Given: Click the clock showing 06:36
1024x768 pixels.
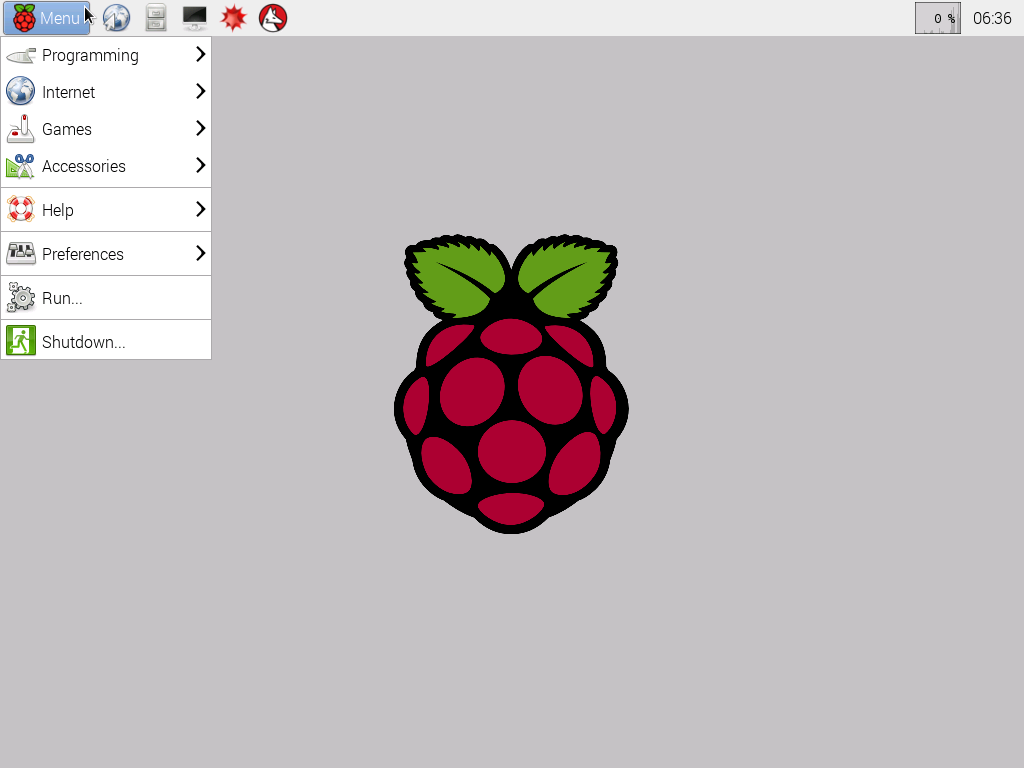Looking at the screenshot, I should (x=992, y=18).
